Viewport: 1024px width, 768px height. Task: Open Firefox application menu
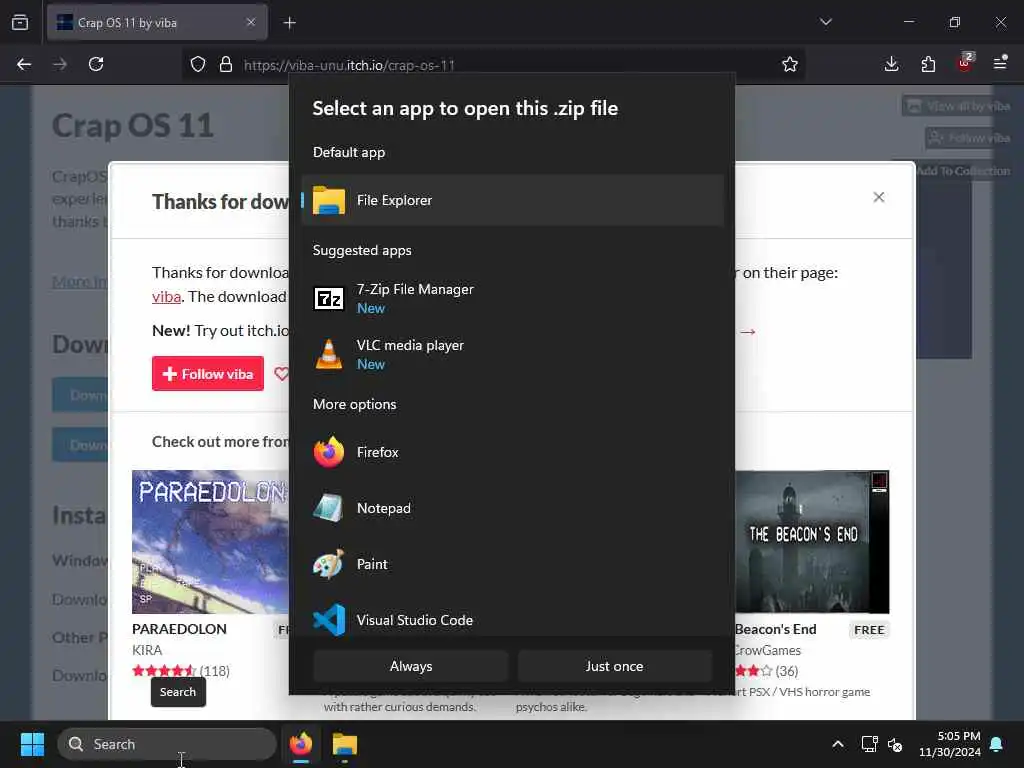[1000, 63]
